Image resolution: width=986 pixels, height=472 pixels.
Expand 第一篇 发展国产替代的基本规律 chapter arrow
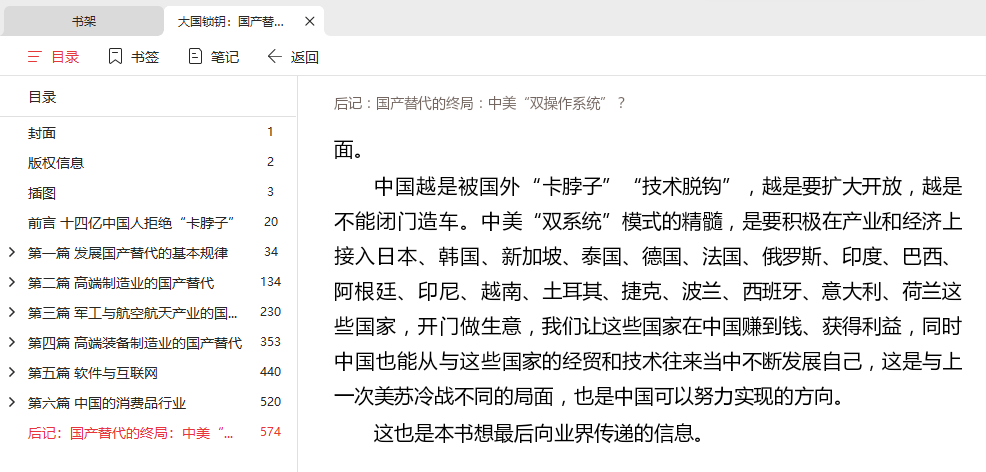[x=11, y=253]
